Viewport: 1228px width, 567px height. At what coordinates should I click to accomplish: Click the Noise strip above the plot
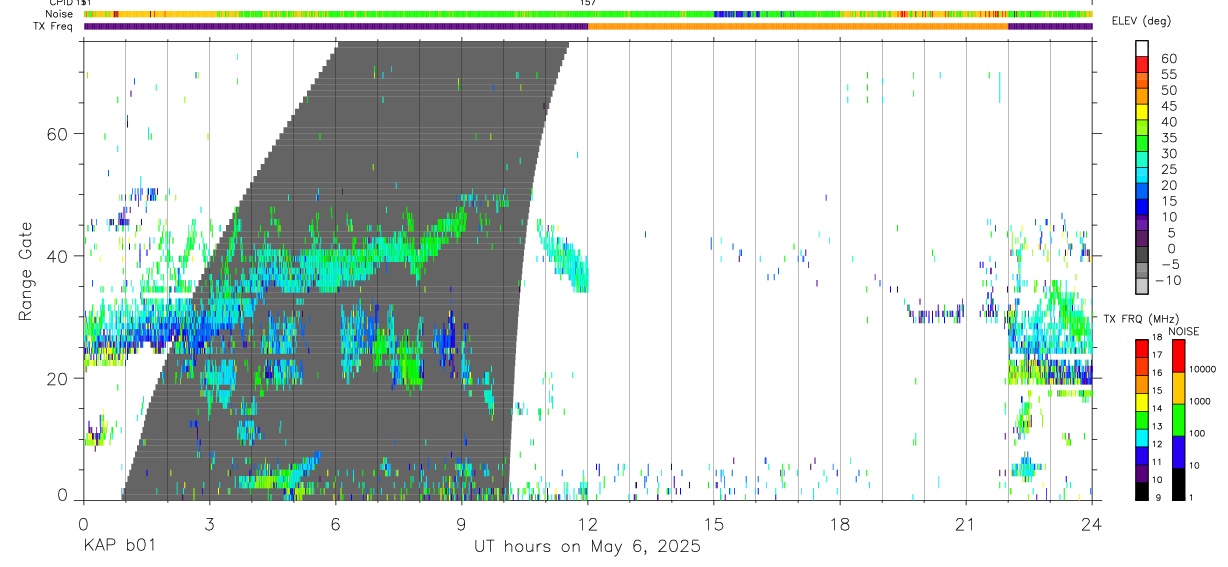tap(588, 15)
